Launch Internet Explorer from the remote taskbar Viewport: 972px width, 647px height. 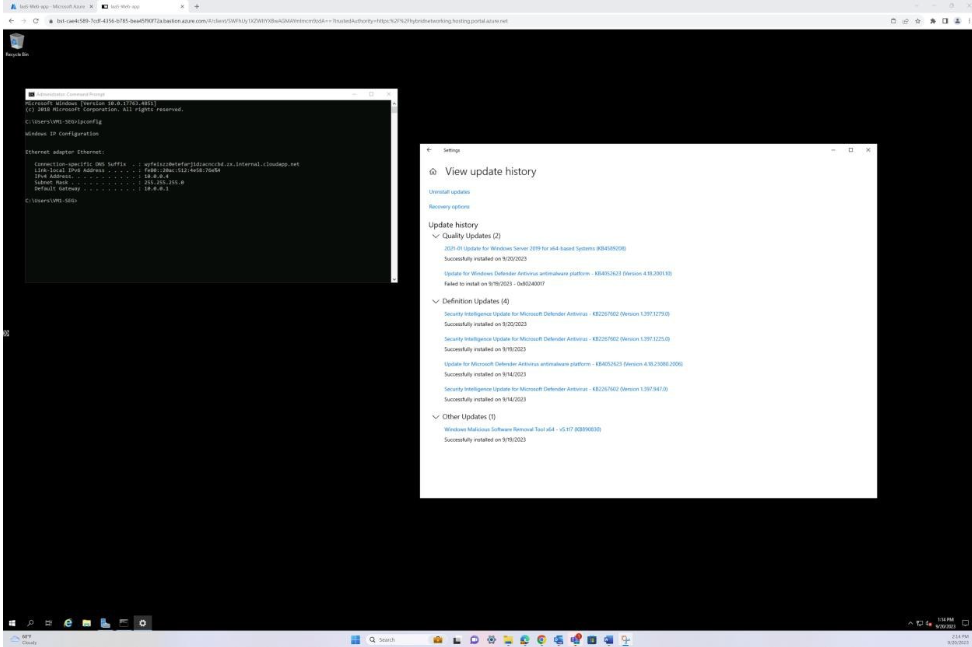pyautogui.click(x=68, y=623)
